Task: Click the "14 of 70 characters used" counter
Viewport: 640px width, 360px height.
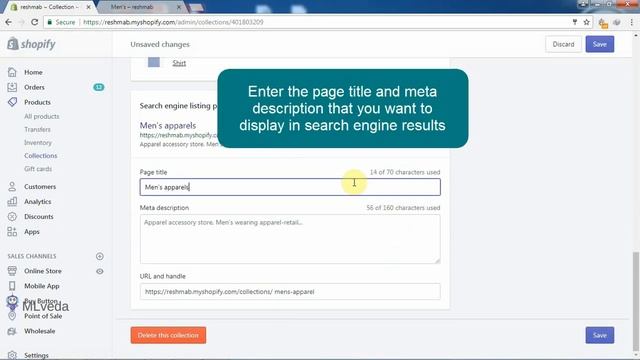Action: (x=405, y=172)
